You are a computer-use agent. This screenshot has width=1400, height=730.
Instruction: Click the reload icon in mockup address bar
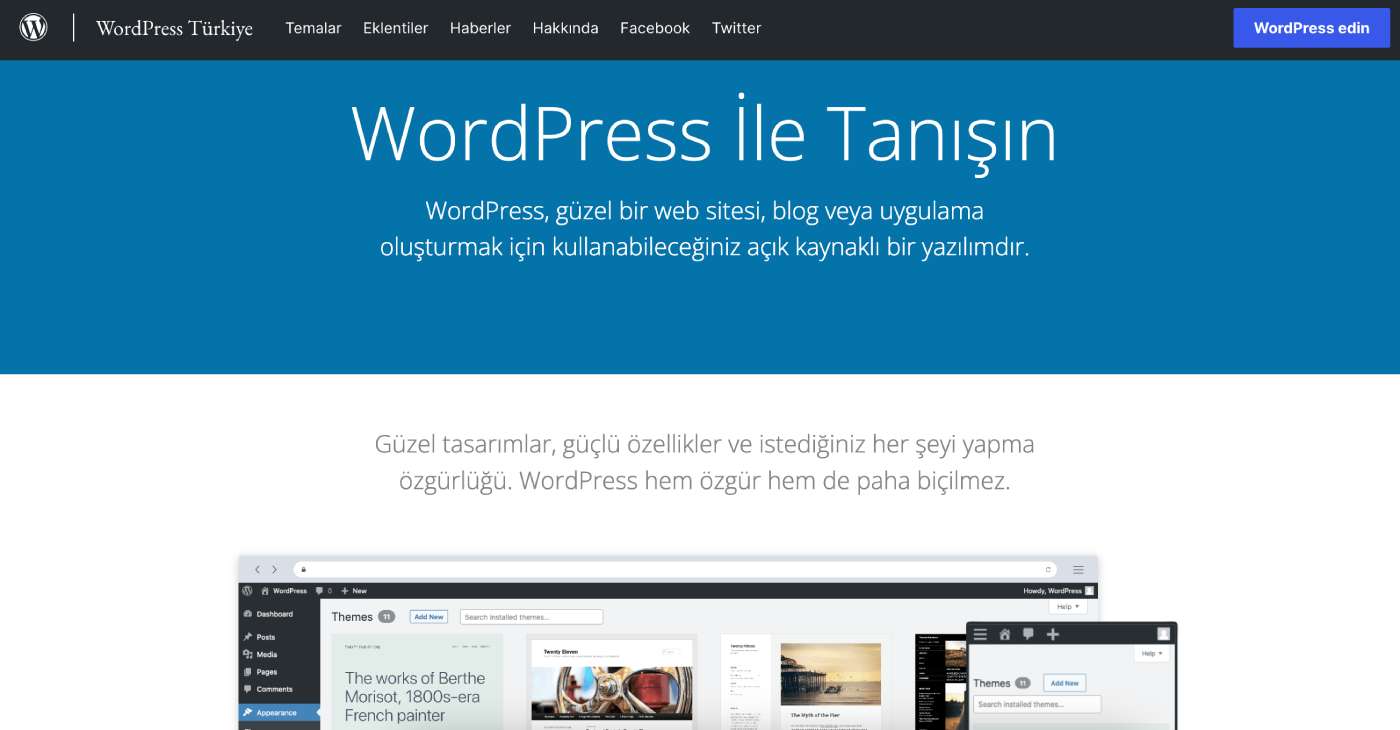tap(1048, 569)
